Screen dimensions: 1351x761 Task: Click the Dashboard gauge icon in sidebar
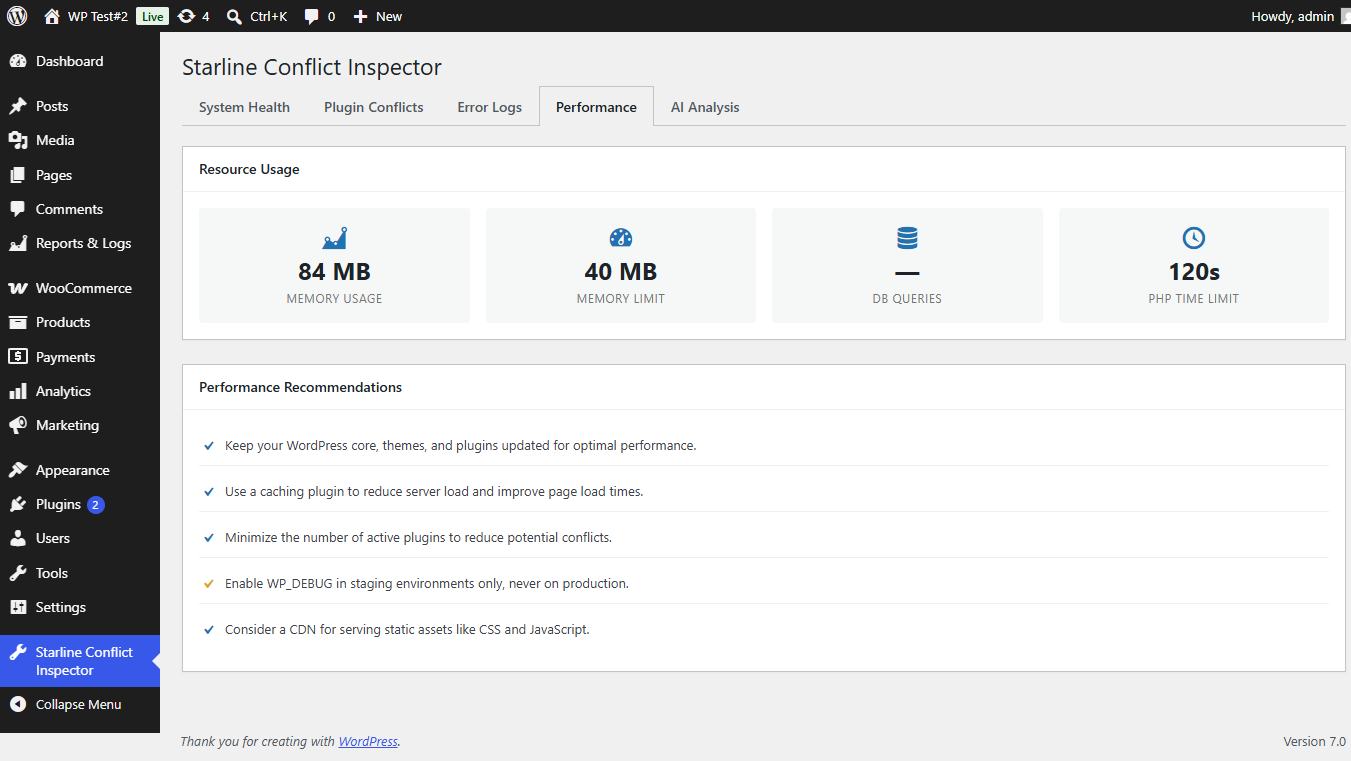coord(18,61)
